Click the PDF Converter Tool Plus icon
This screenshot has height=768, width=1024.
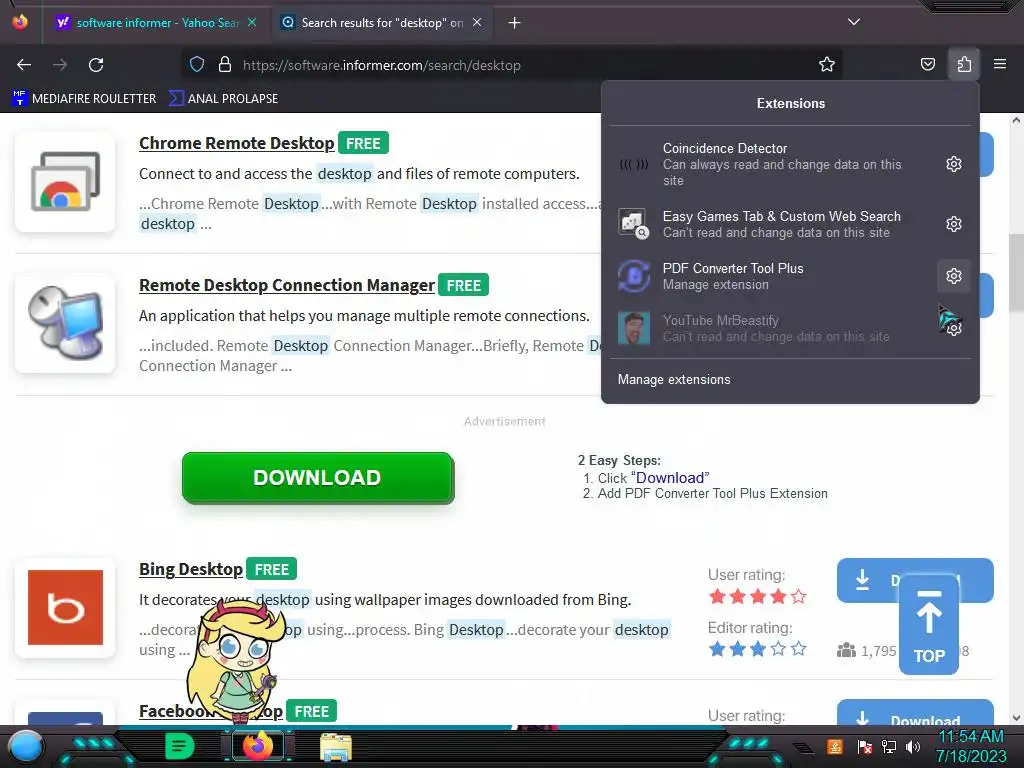[x=633, y=276]
